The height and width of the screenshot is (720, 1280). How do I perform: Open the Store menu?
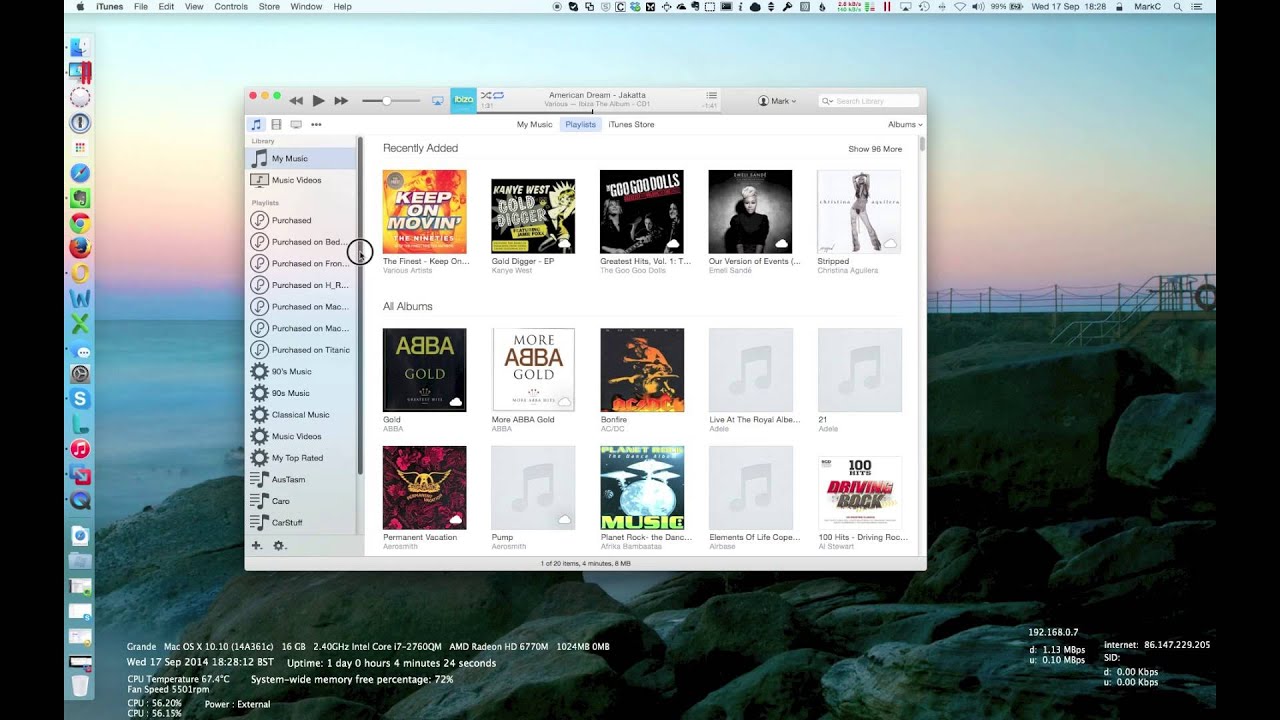[269, 6]
